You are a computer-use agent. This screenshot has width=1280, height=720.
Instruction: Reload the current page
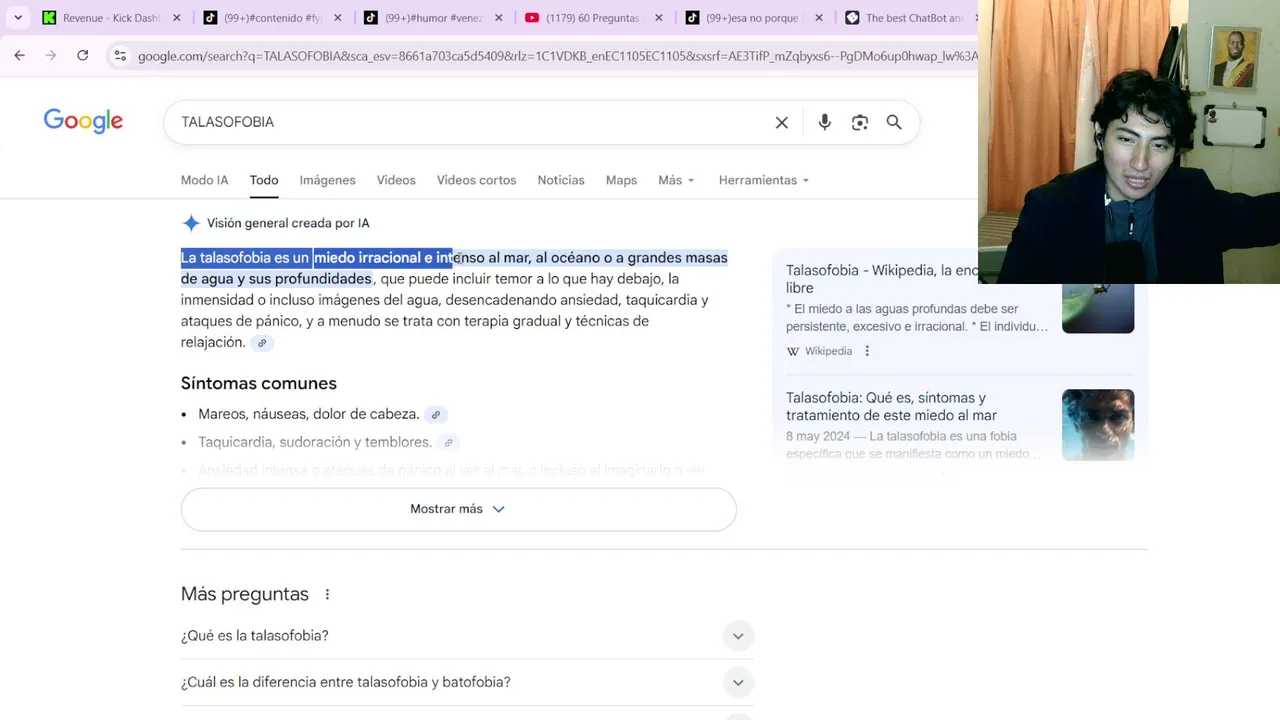pos(83,56)
